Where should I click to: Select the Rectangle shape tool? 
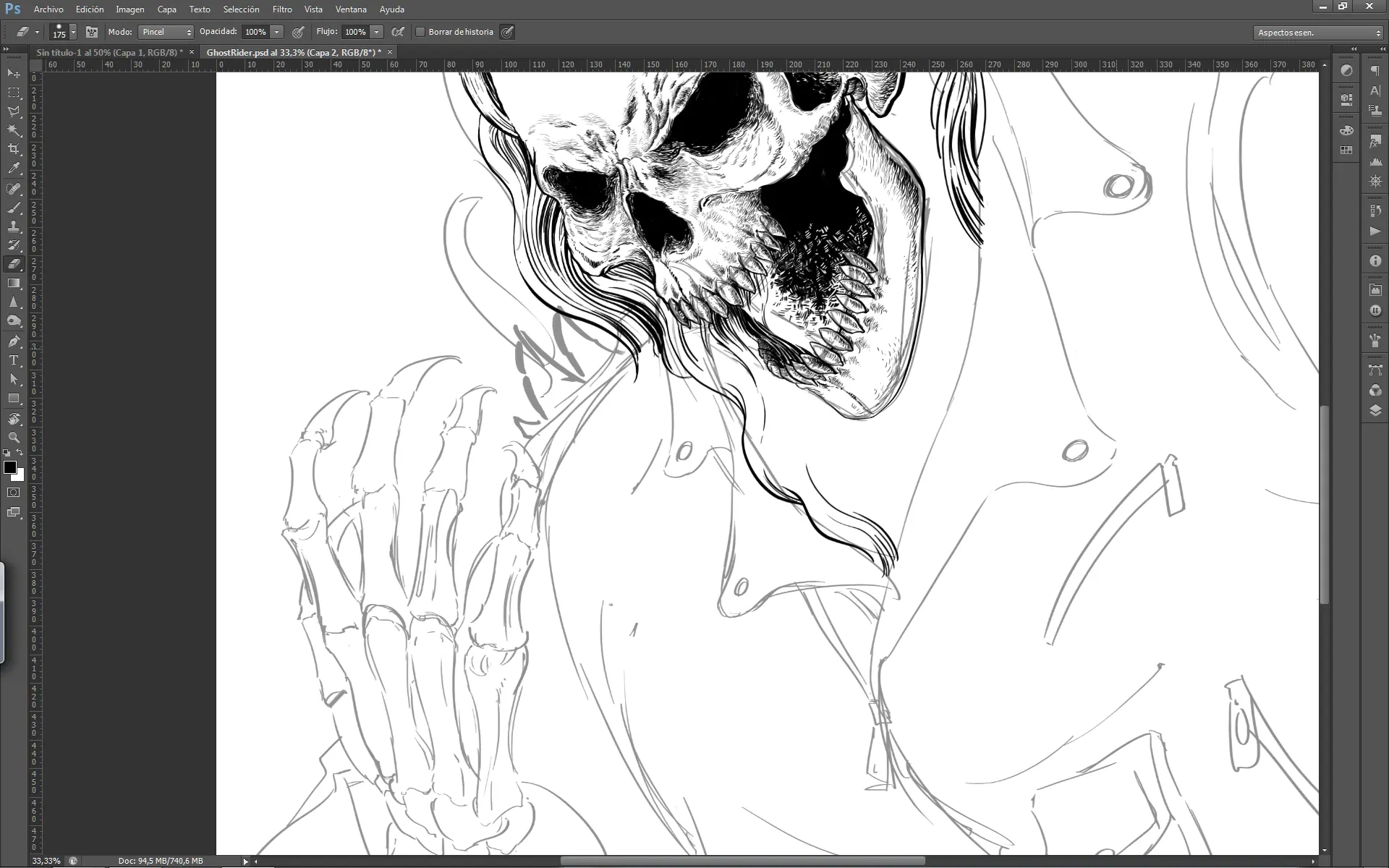pyautogui.click(x=14, y=398)
